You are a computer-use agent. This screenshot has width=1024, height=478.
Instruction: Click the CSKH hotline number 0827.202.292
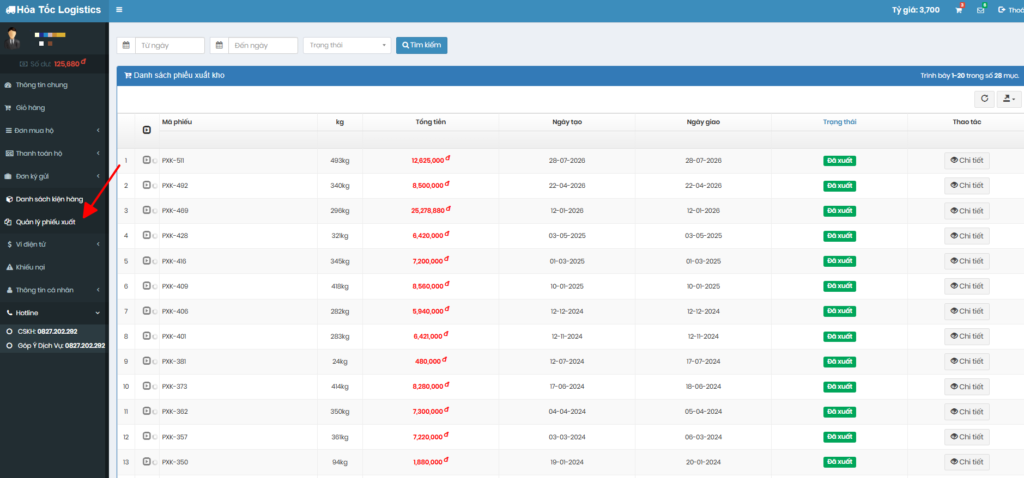tap(57, 332)
